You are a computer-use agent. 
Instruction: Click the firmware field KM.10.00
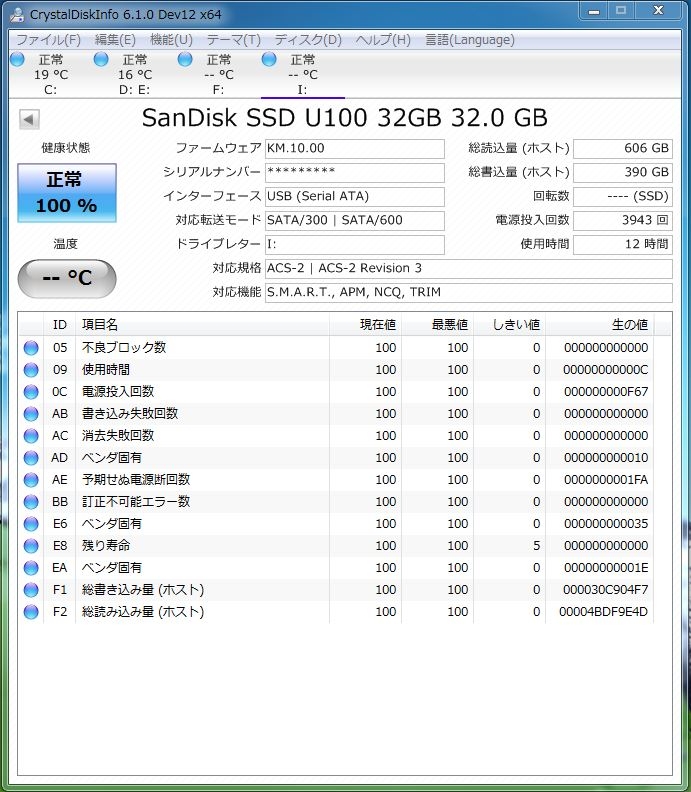point(355,148)
